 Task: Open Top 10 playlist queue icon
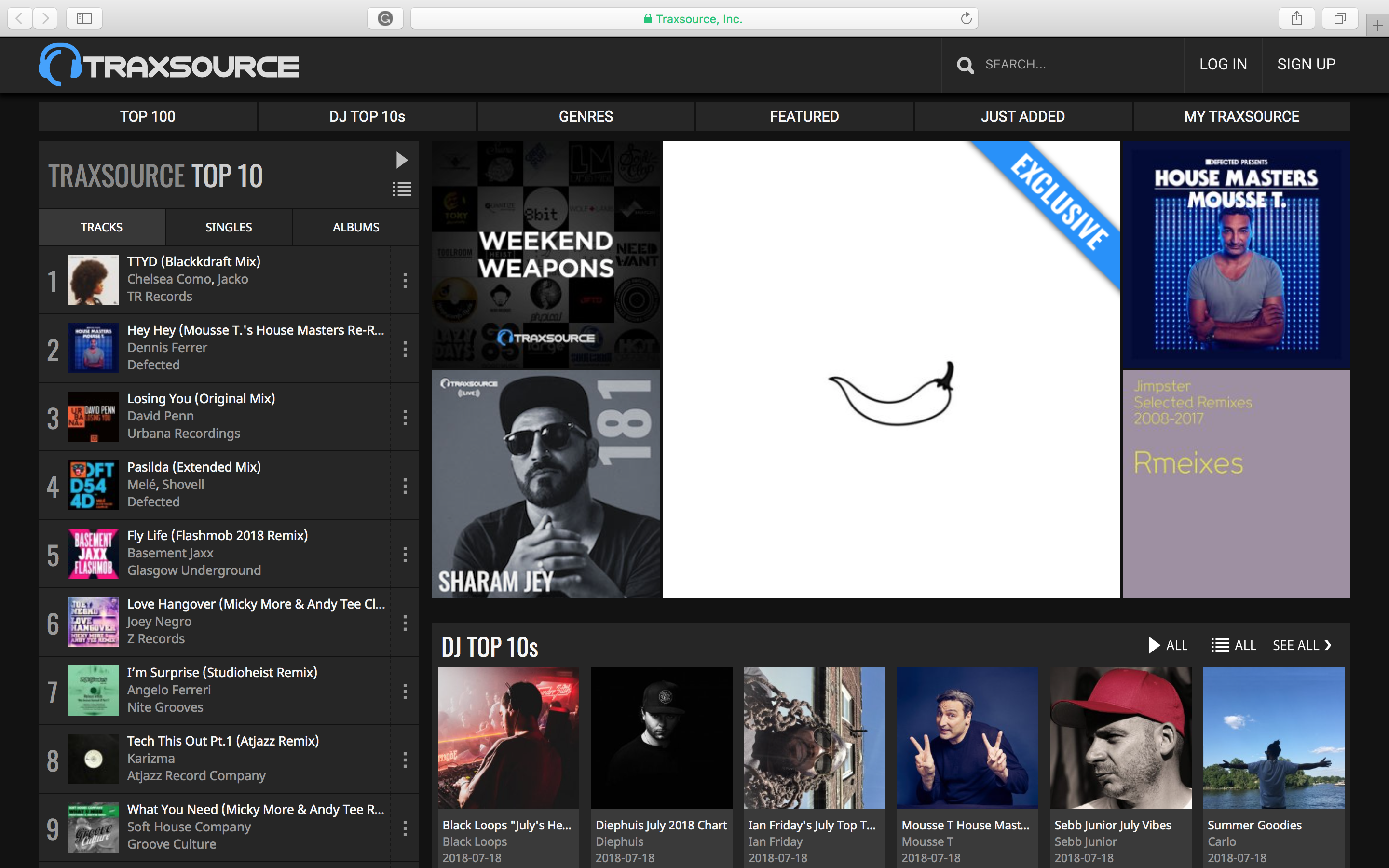(x=402, y=189)
